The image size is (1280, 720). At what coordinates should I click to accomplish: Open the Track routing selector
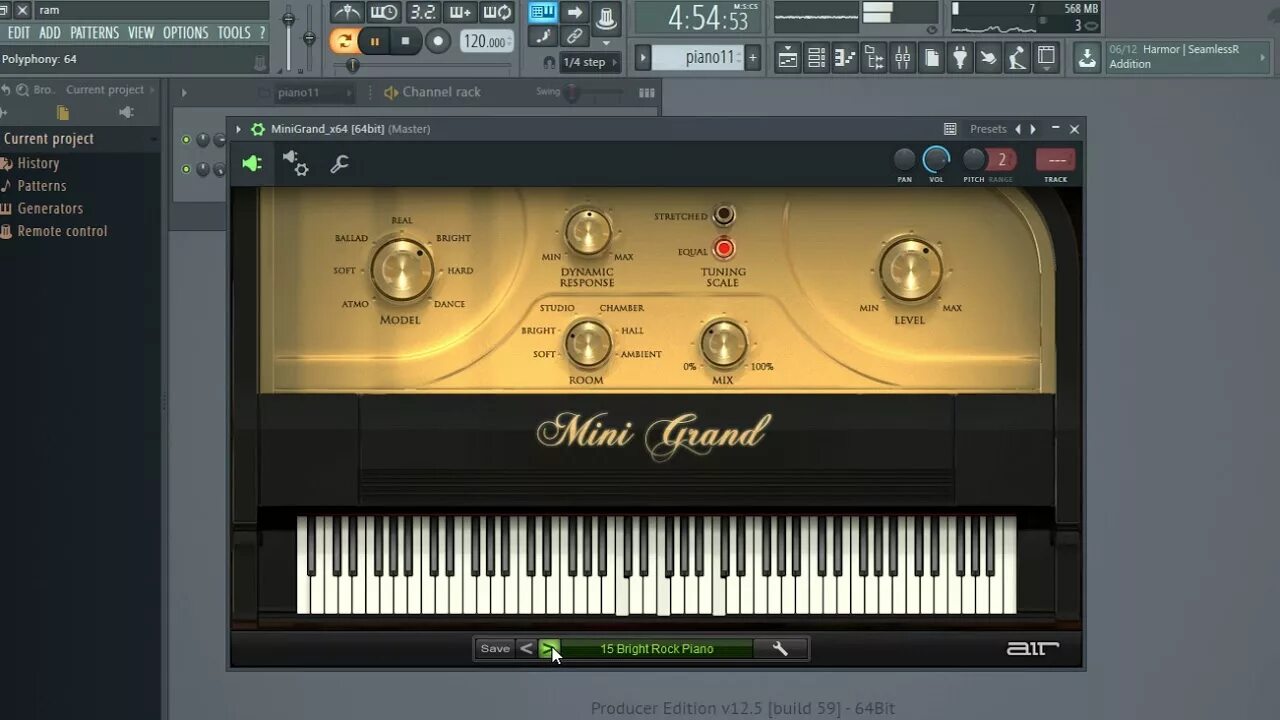tap(1055, 160)
